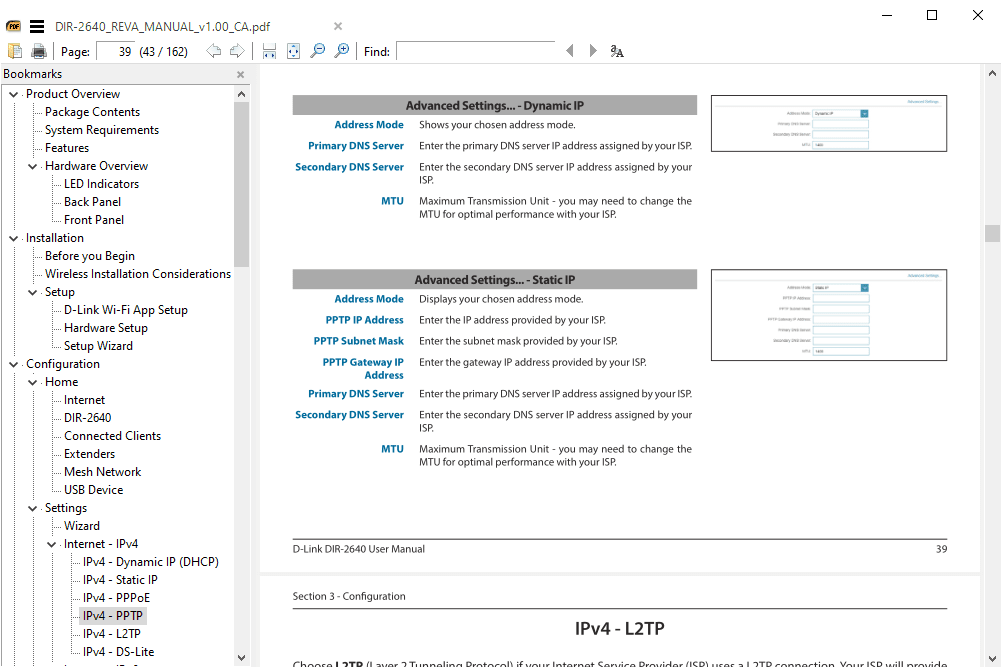
Task: Jump to LED Indicators bookmark
Action: click(x=101, y=183)
